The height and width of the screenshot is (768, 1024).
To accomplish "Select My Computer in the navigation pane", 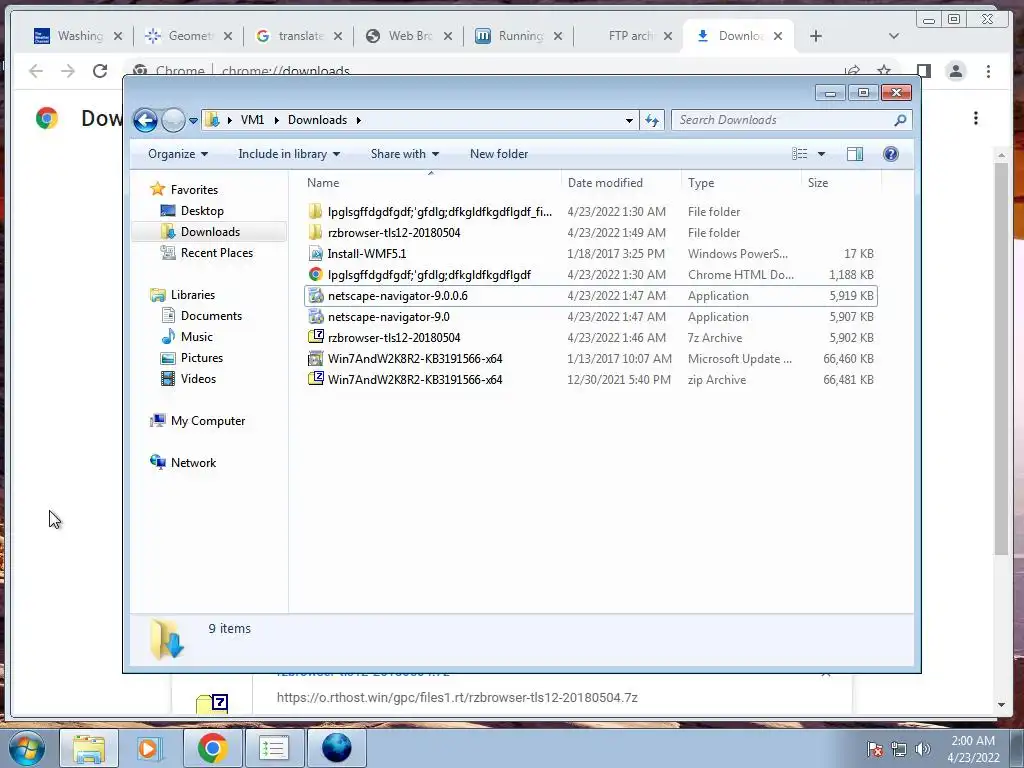I will click(x=208, y=421).
